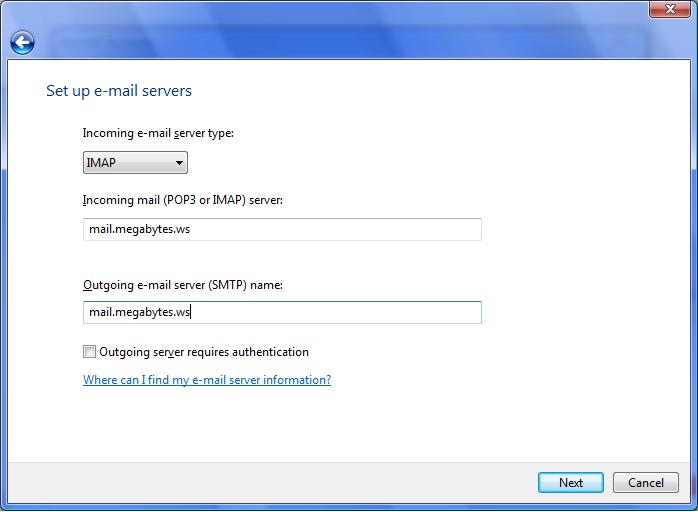Open the incoming server type dropdown
The image size is (698, 512).
click(x=135, y=162)
